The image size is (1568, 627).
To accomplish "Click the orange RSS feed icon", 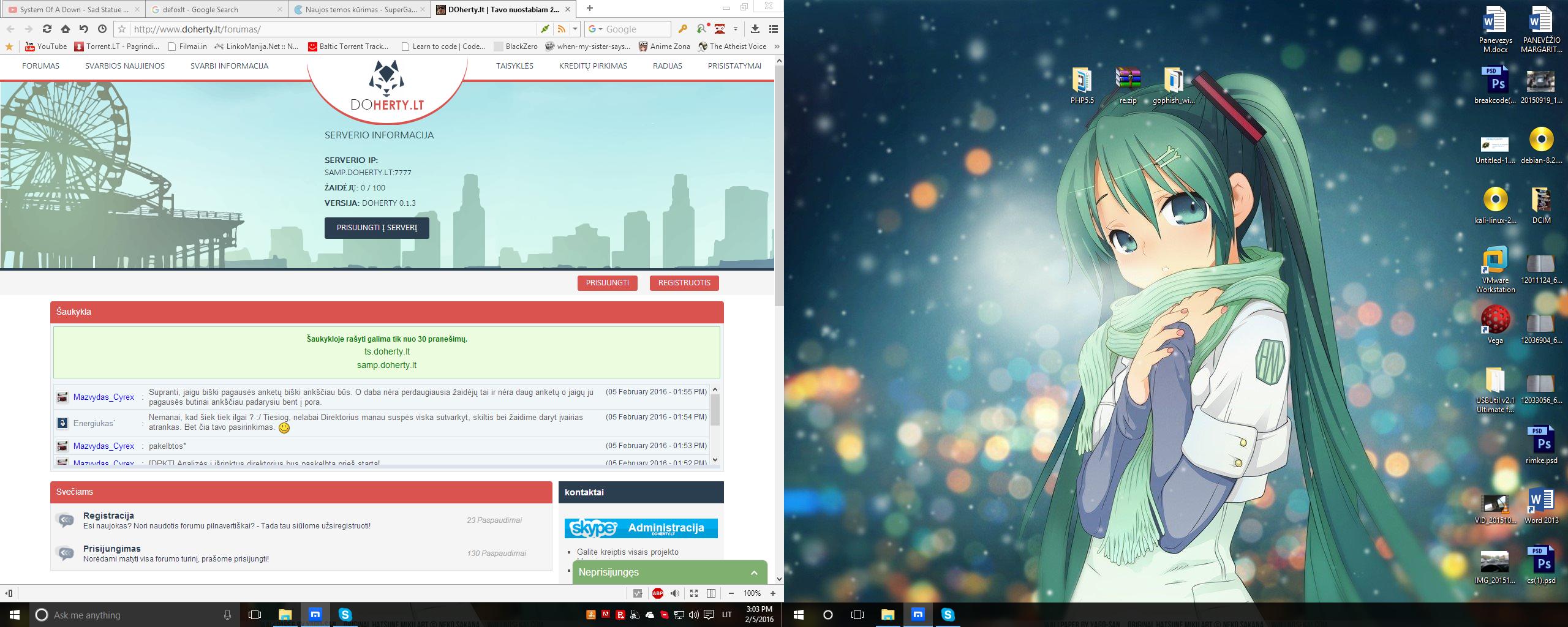I will point(561,29).
